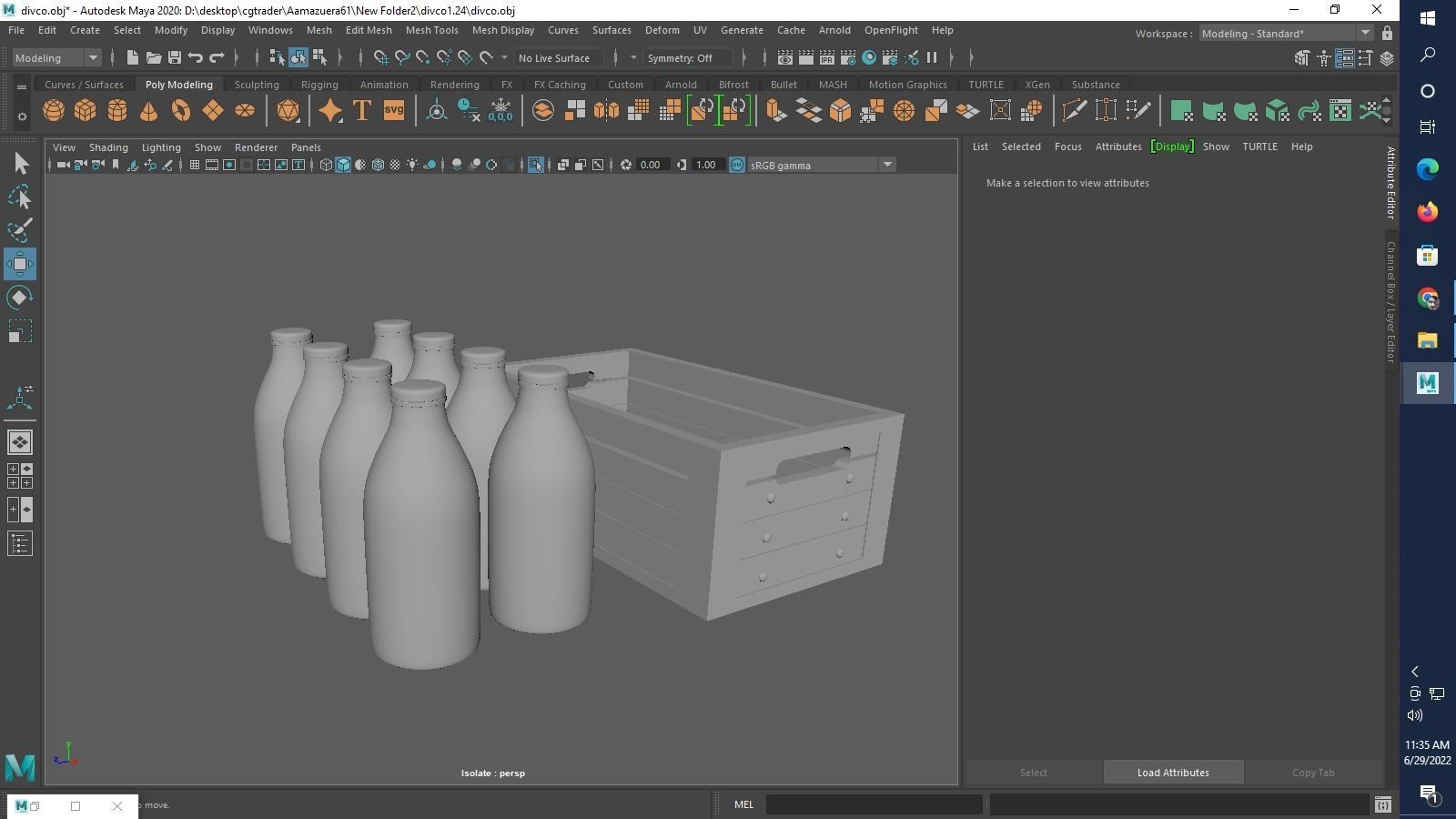The width and height of the screenshot is (1456, 819).
Task: Toggle Select by Object Type mode
Action: pos(298,57)
